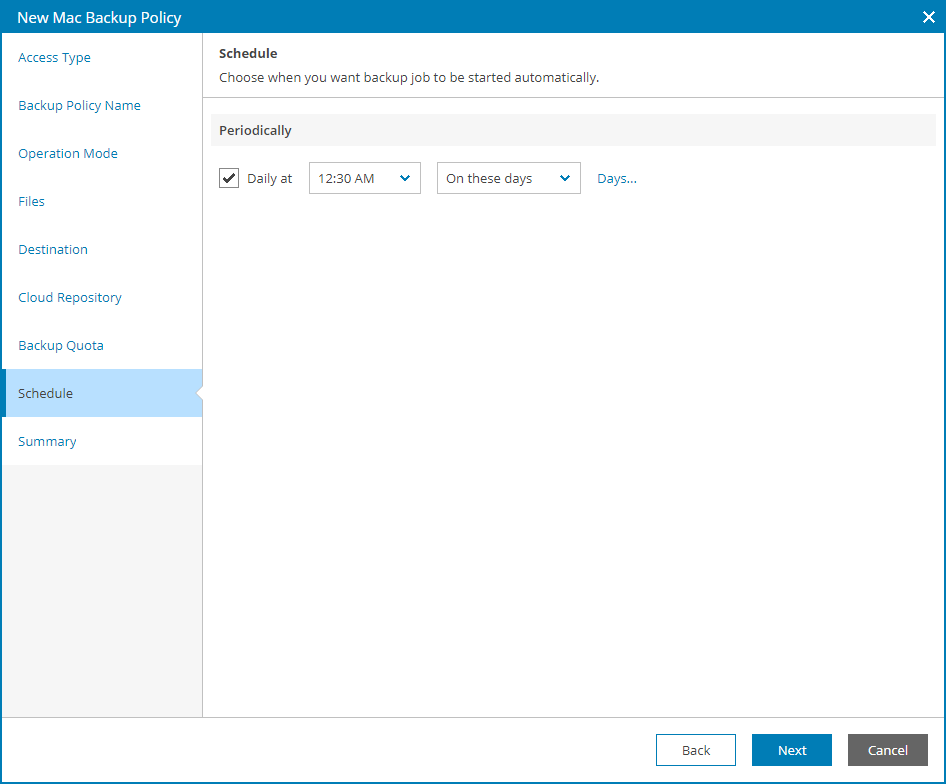Select the Access Type step
Image resolution: width=946 pixels, height=784 pixels.
(54, 57)
